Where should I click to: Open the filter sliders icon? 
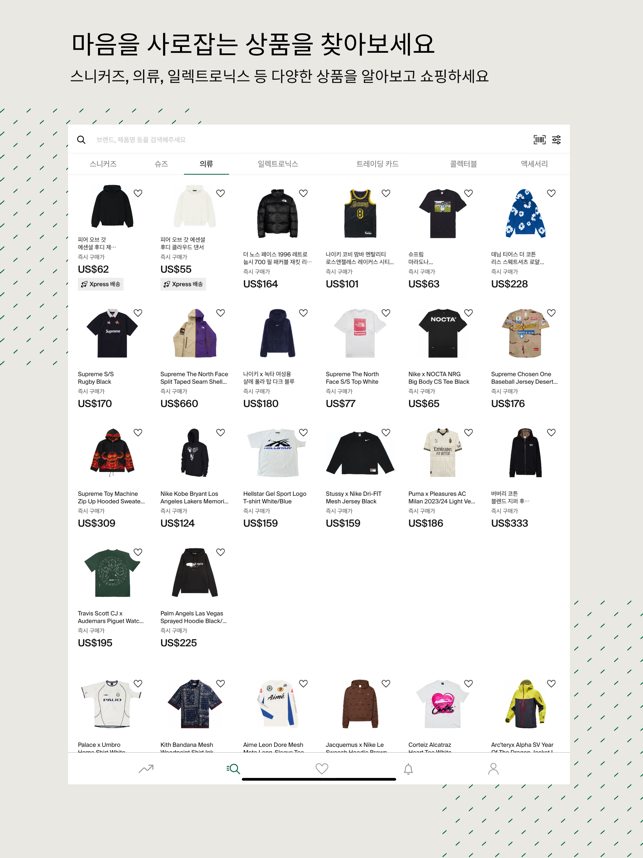pos(557,140)
